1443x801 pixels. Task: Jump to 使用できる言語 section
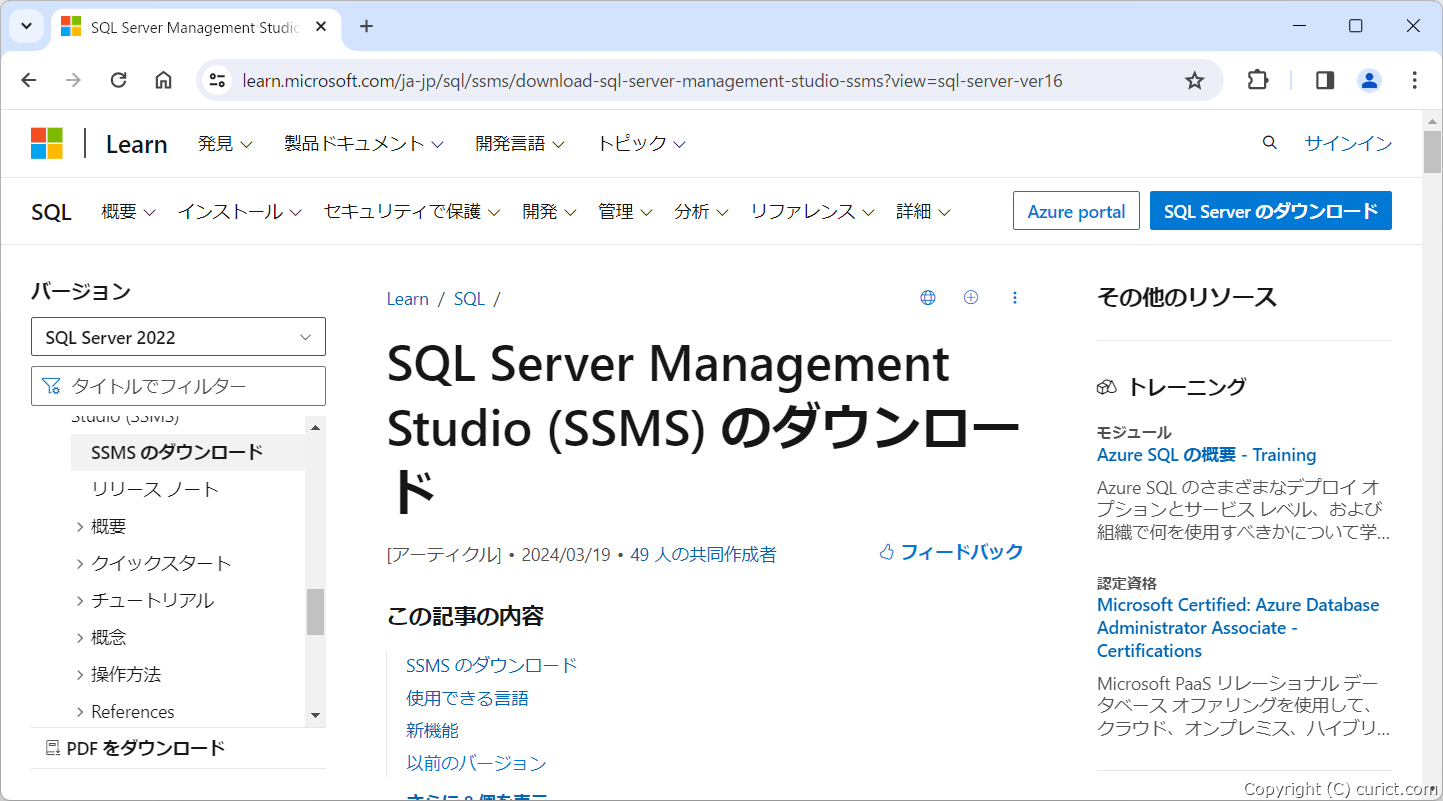click(x=467, y=698)
